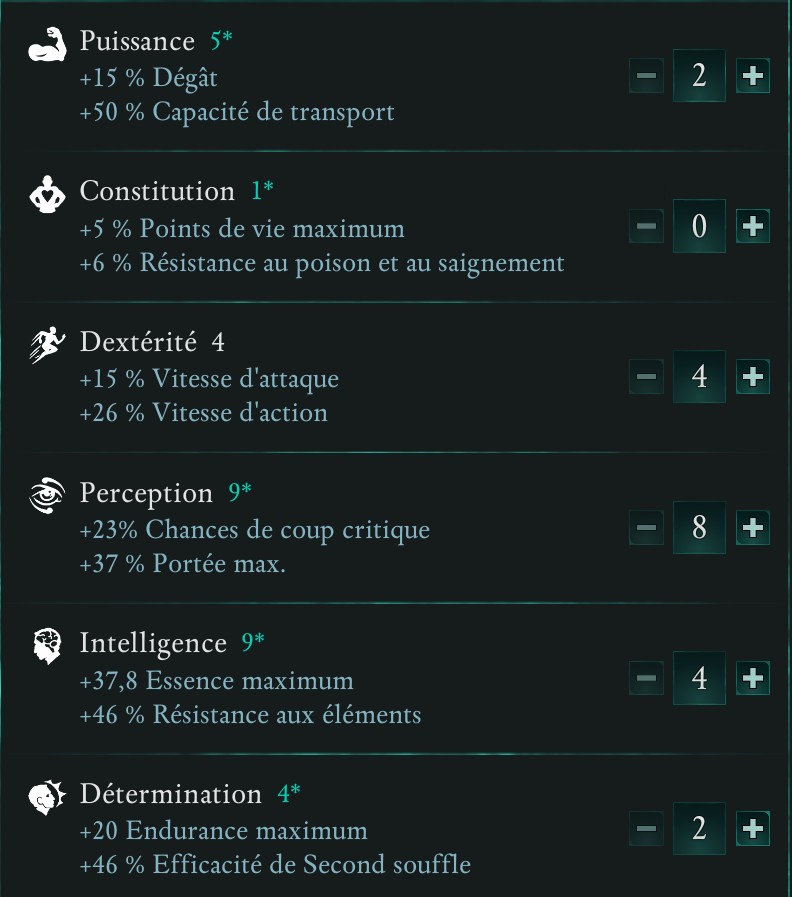
Task: Decrease Puissance with the minus button
Action: 646,75
